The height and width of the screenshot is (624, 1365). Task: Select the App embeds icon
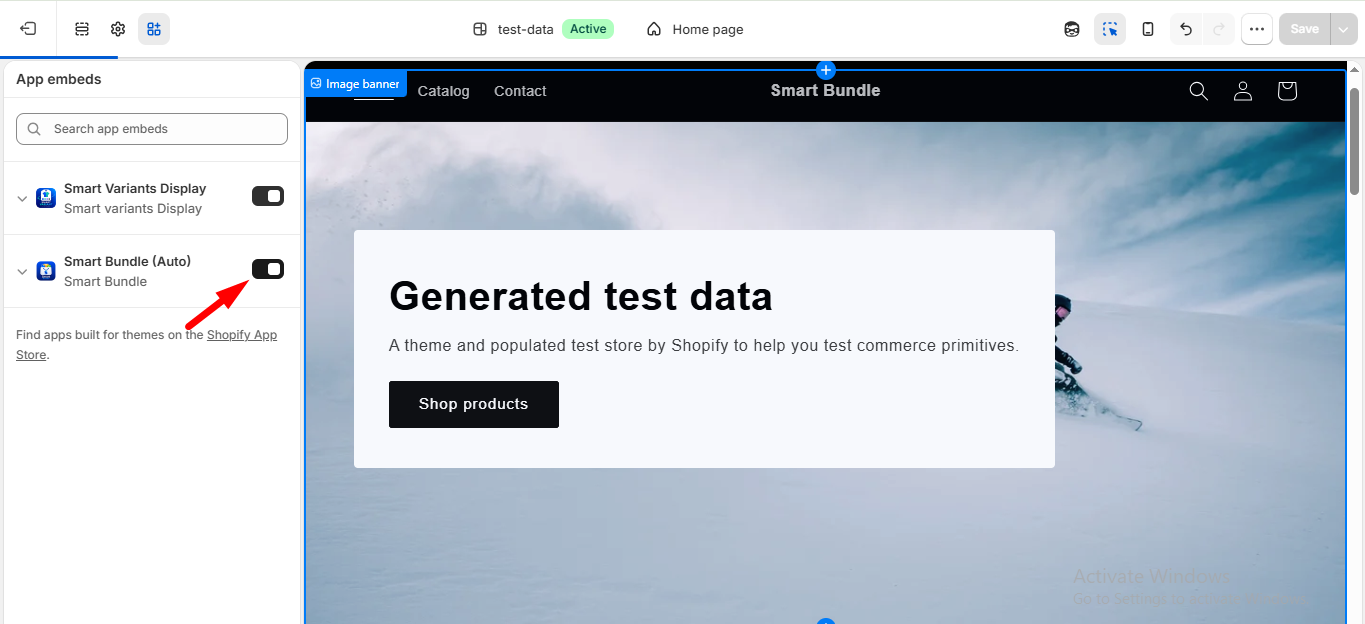(154, 29)
